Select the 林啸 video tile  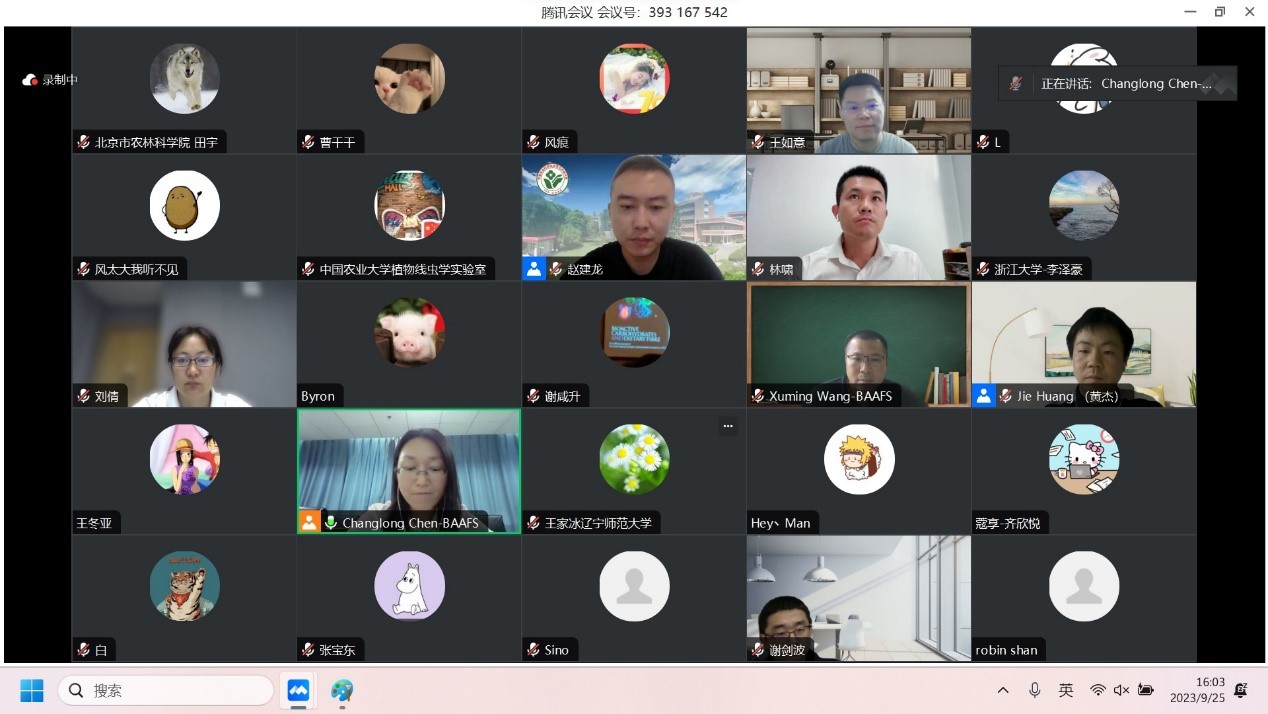point(858,217)
